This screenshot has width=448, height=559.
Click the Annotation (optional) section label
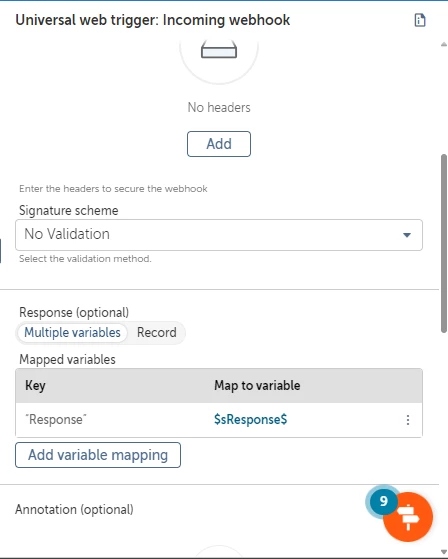click(74, 509)
